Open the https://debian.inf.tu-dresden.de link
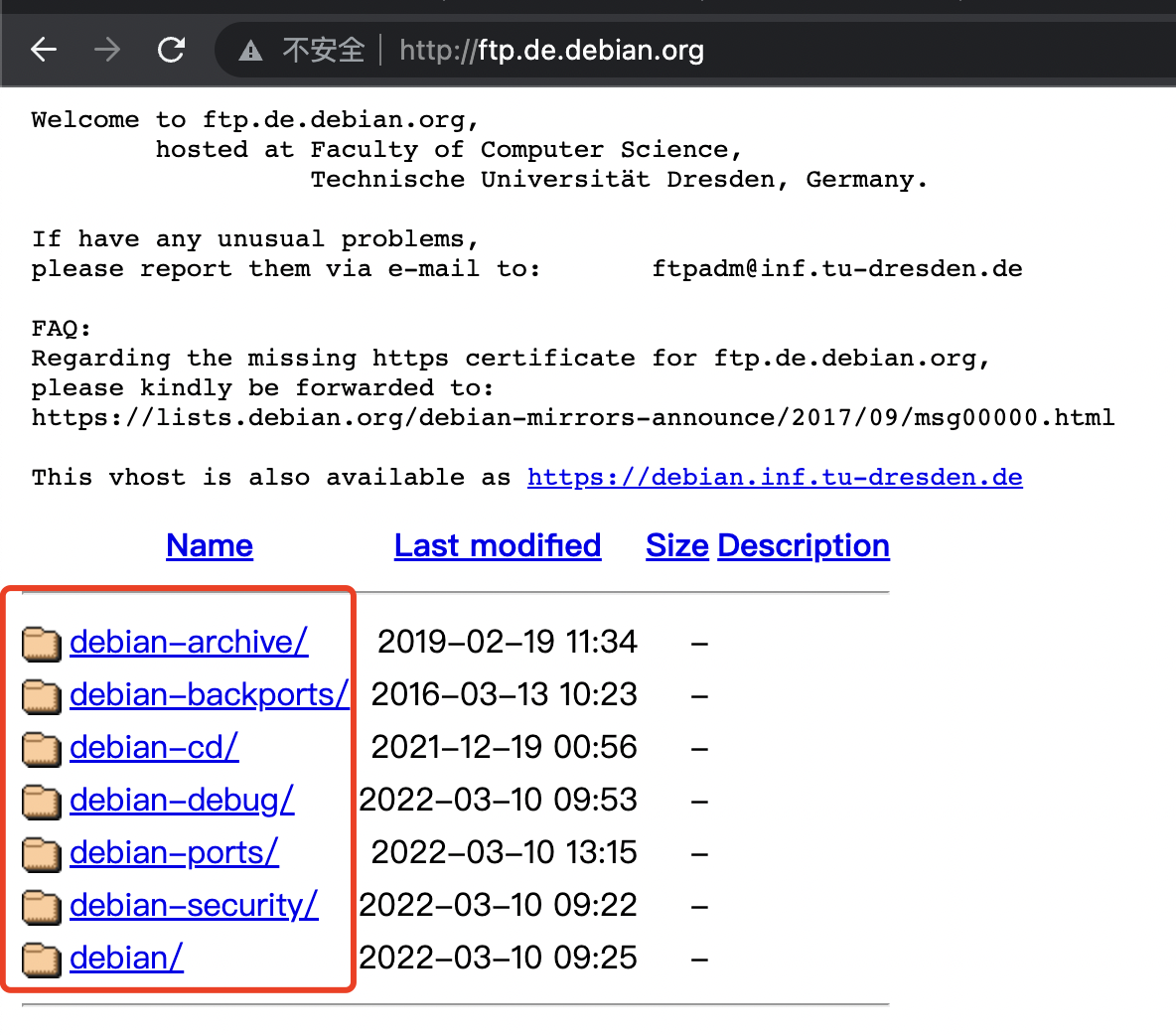The height and width of the screenshot is (1035, 1176). (774, 477)
